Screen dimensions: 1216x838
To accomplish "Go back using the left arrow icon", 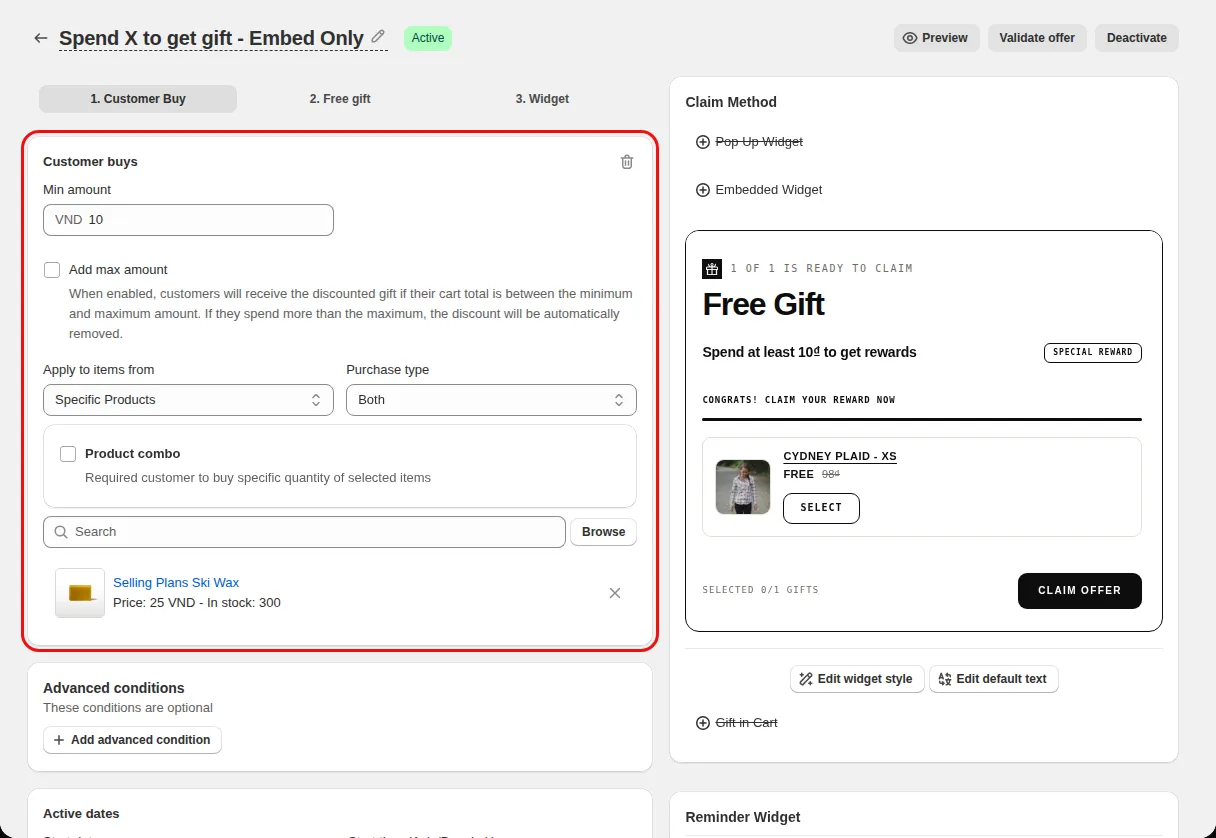I will click(40, 38).
